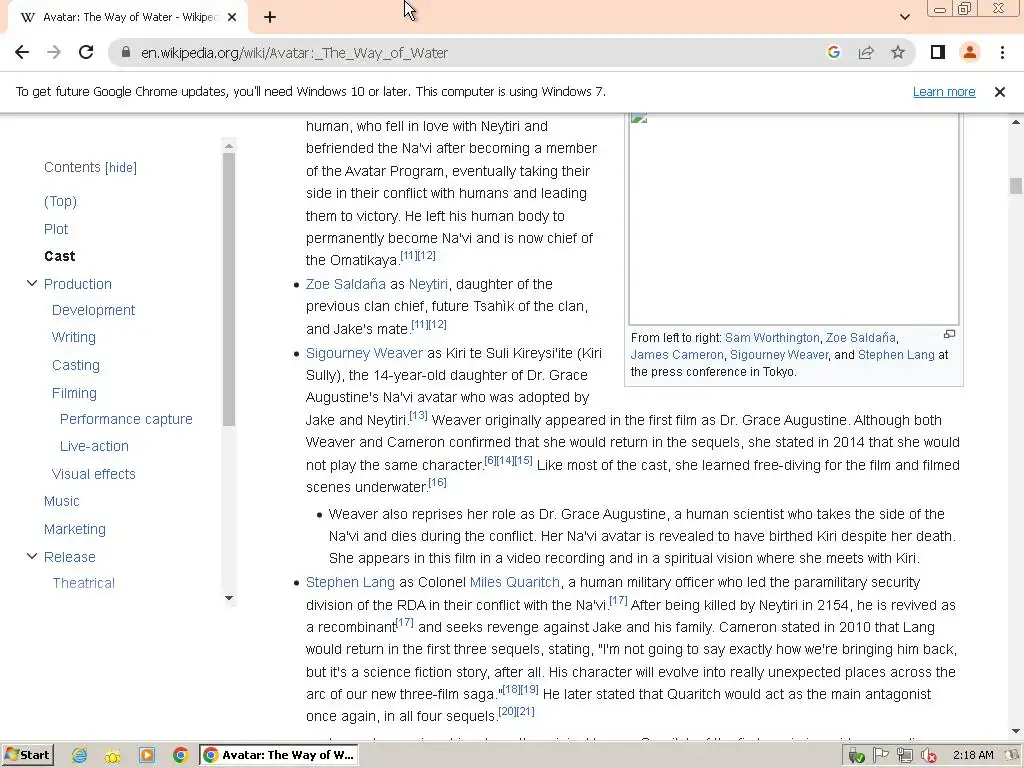Go to the Filming subsection
1024x768 pixels.
point(74,393)
